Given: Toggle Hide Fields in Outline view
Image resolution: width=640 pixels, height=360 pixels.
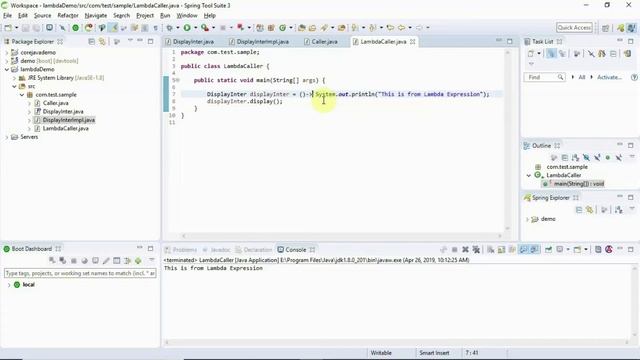Looking at the screenshot, I should coord(586,158).
